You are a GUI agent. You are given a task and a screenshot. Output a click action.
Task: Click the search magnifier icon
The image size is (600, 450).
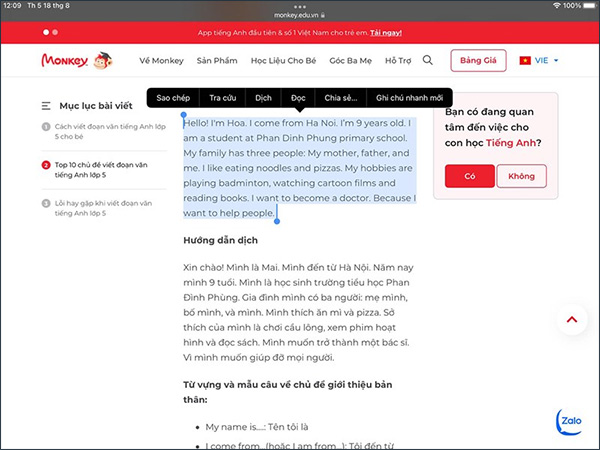(x=428, y=60)
